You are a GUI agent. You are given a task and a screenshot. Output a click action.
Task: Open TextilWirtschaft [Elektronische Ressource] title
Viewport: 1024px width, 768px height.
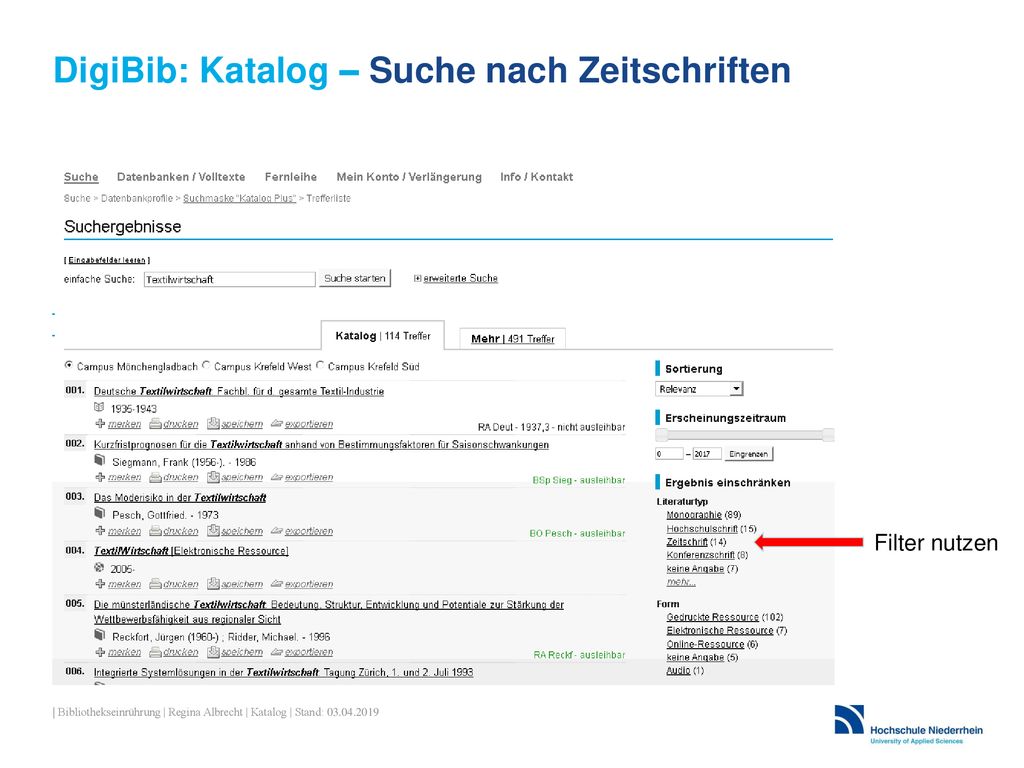pyautogui.click(x=191, y=551)
